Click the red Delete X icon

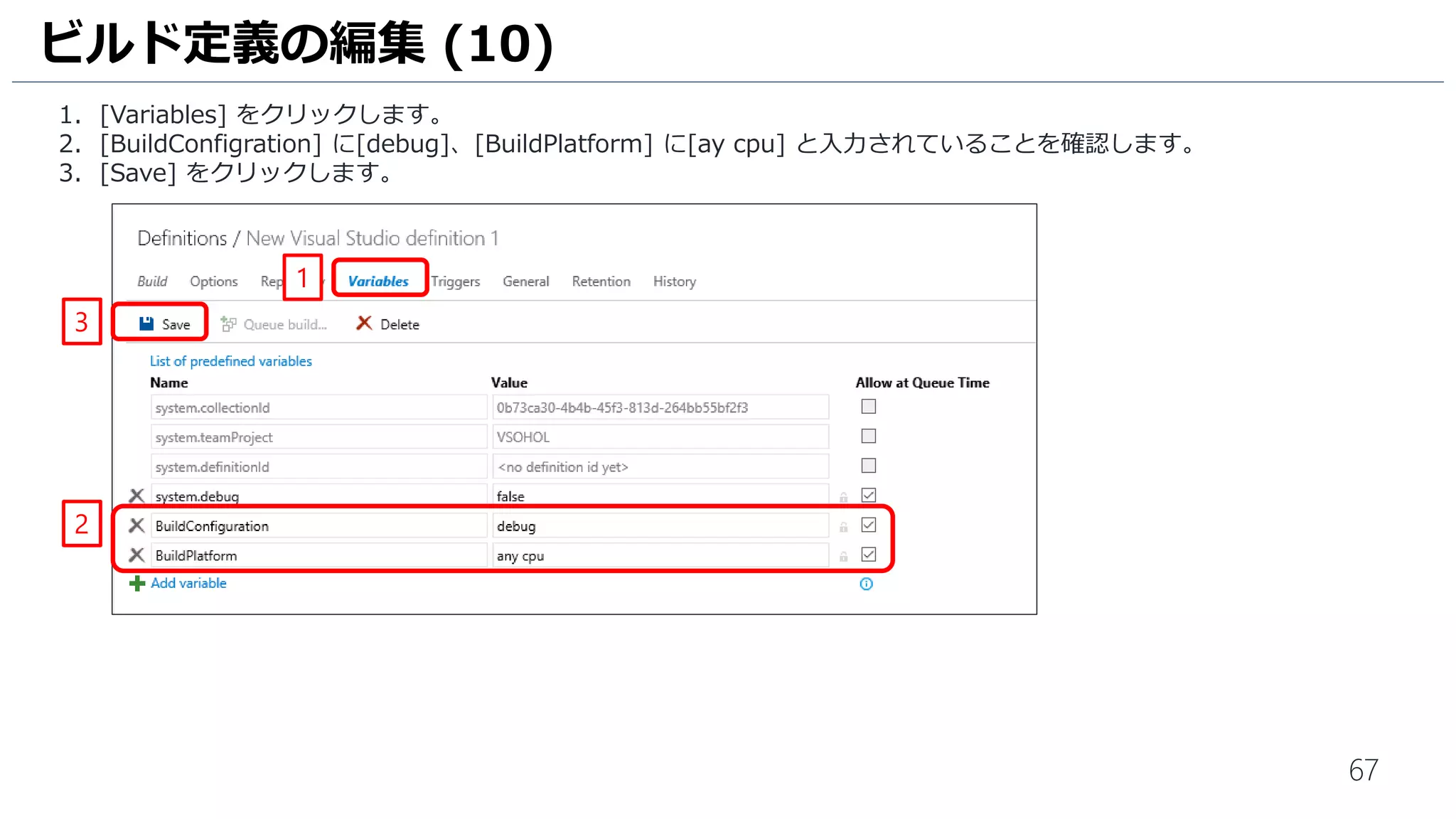364,323
